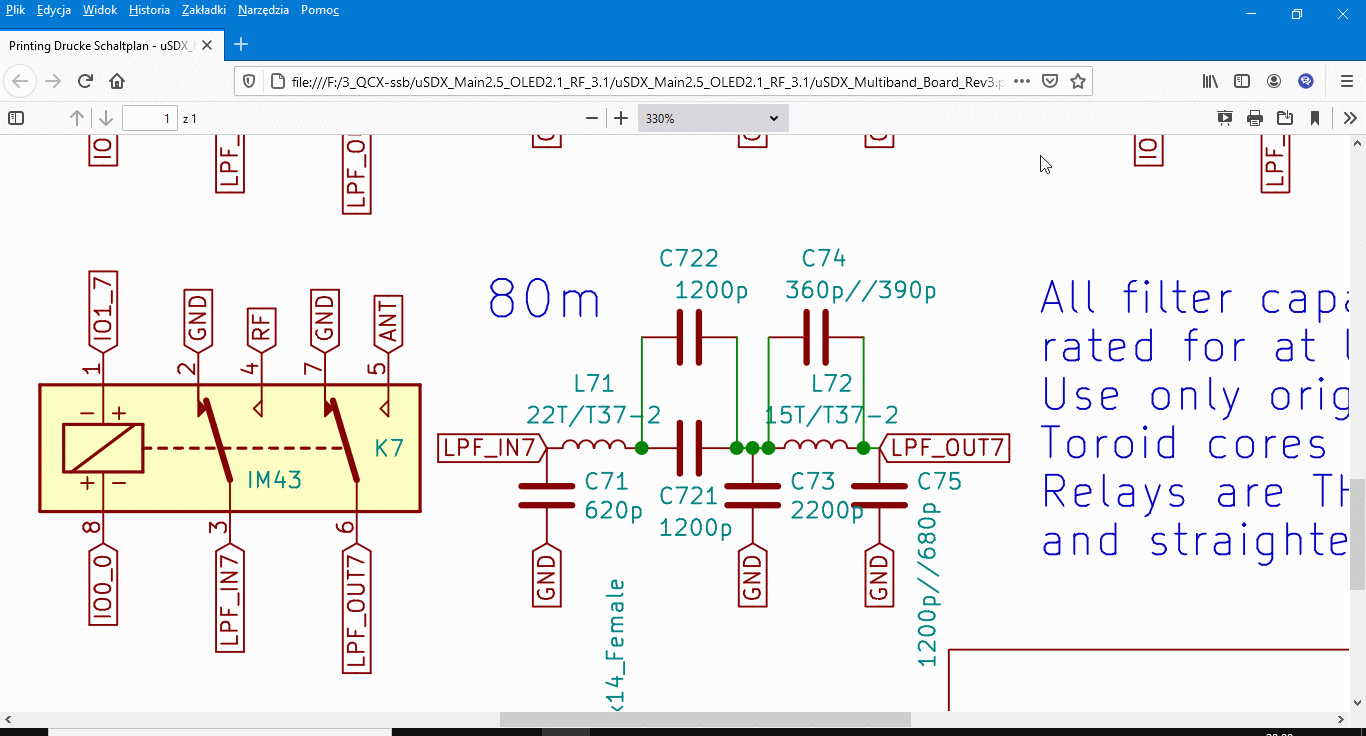The height and width of the screenshot is (736, 1366).
Task: Open a new browser tab
Action: pyautogui.click(x=241, y=44)
